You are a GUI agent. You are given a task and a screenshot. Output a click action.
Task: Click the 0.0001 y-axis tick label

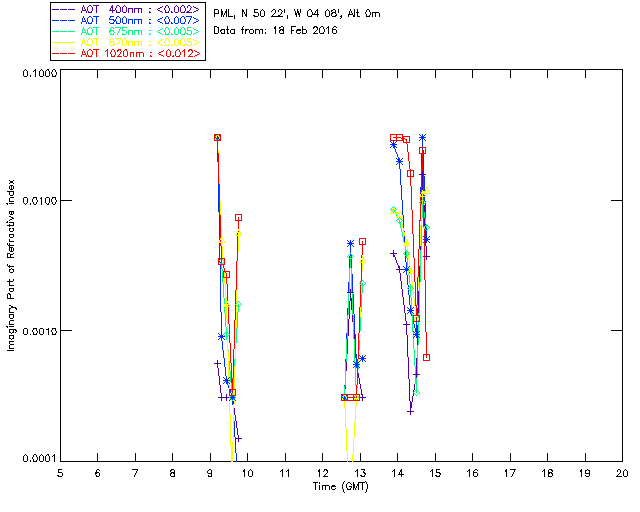tap(39, 459)
